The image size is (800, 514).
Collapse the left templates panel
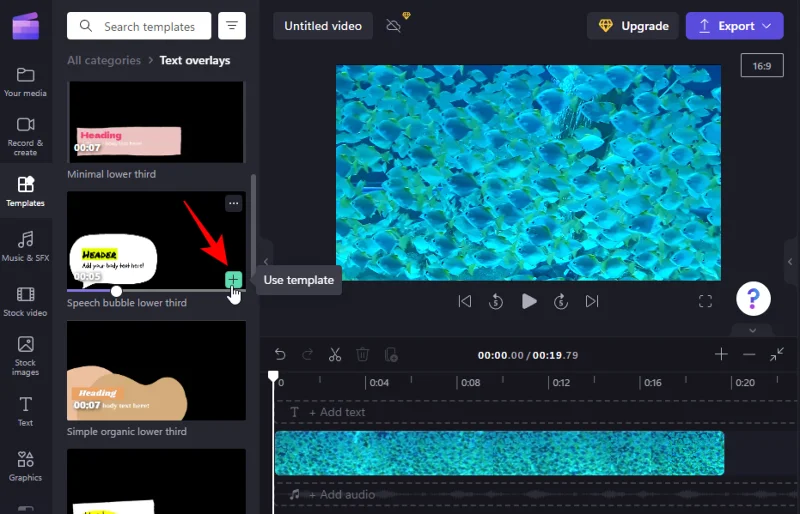[x=266, y=261]
